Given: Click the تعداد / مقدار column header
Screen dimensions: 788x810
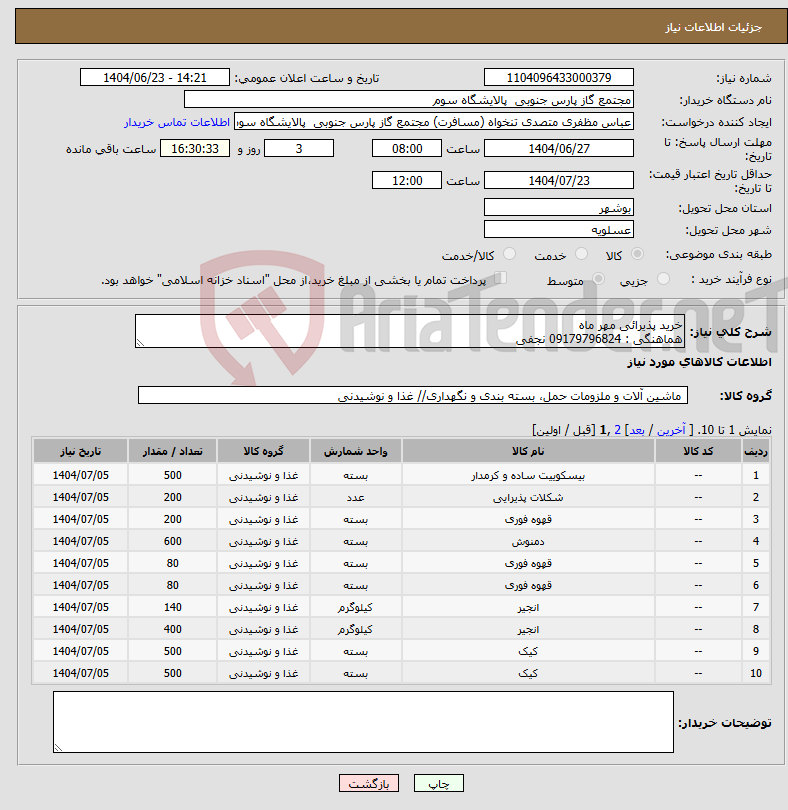Looking at the screenshot, I should coord(173,451).
